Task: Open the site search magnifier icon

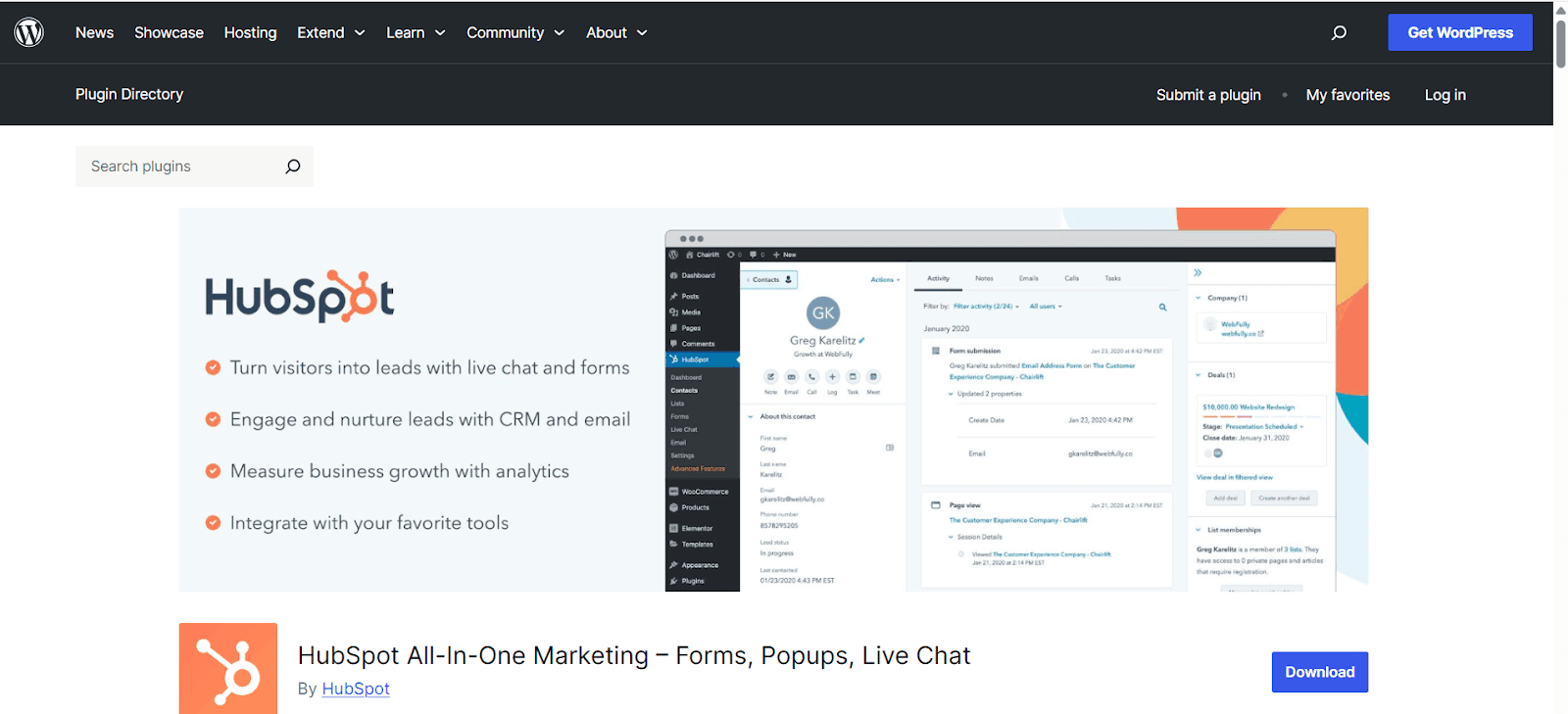Action: click(x=1339, y=32)
